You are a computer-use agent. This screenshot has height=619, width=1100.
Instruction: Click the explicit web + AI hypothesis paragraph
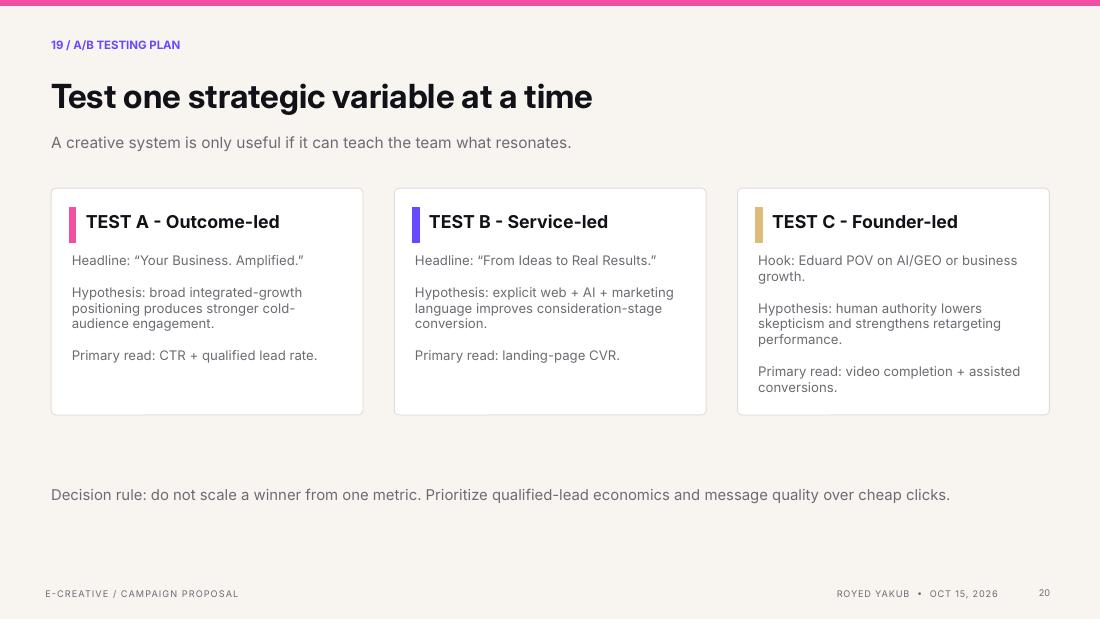coord(544,308)
